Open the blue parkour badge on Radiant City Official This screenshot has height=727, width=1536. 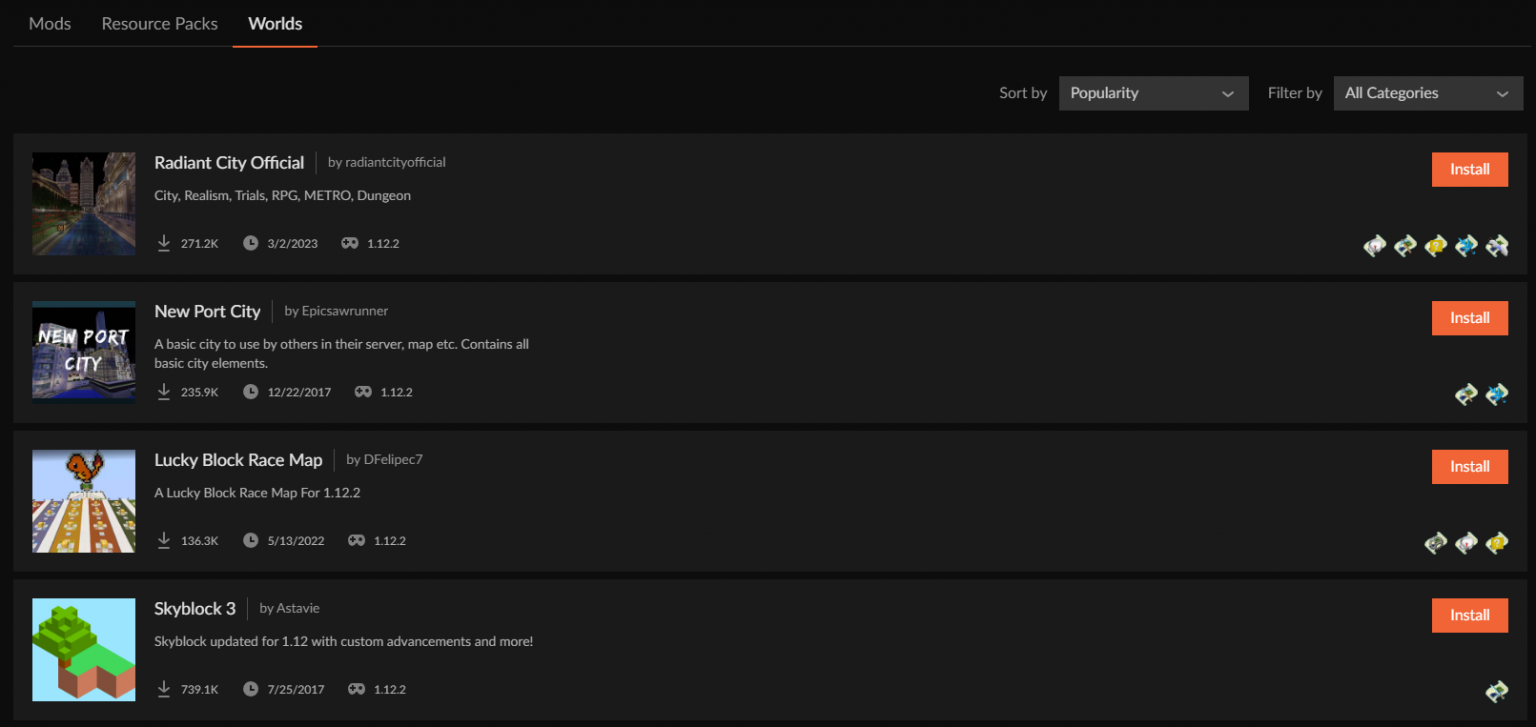coord(1466,245)
